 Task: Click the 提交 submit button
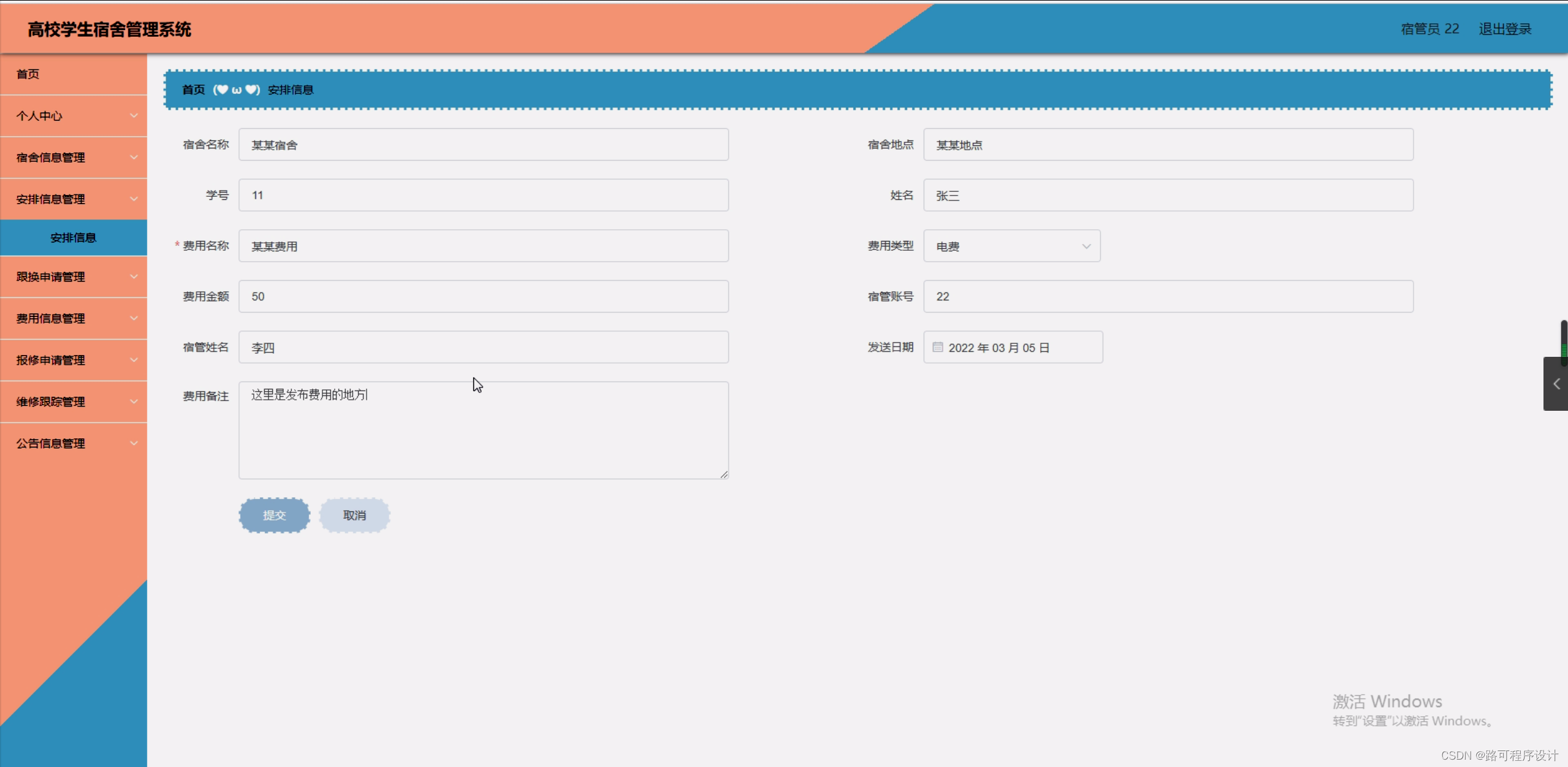pos(273,515)
